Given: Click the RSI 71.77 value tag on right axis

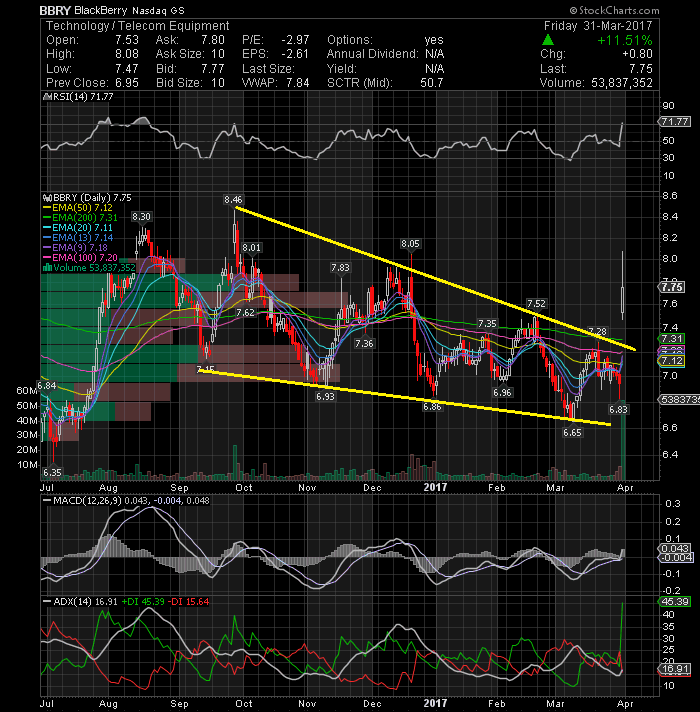Looking at the screenshot, I should (675, 122).
